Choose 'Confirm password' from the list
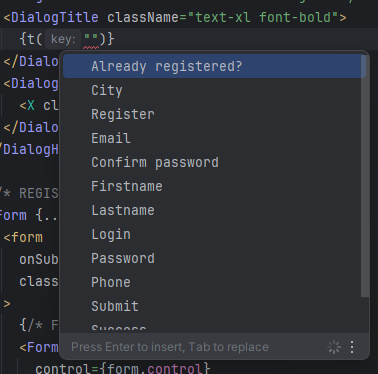378x374 pixels. pos(214,162)
